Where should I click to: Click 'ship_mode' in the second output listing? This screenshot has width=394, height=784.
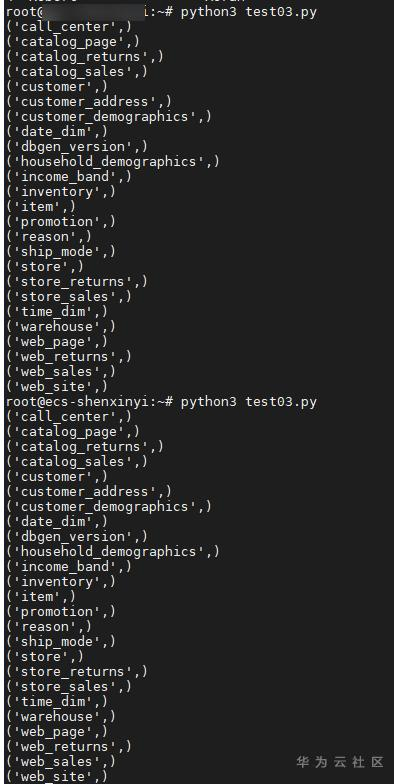pos(60,642)
